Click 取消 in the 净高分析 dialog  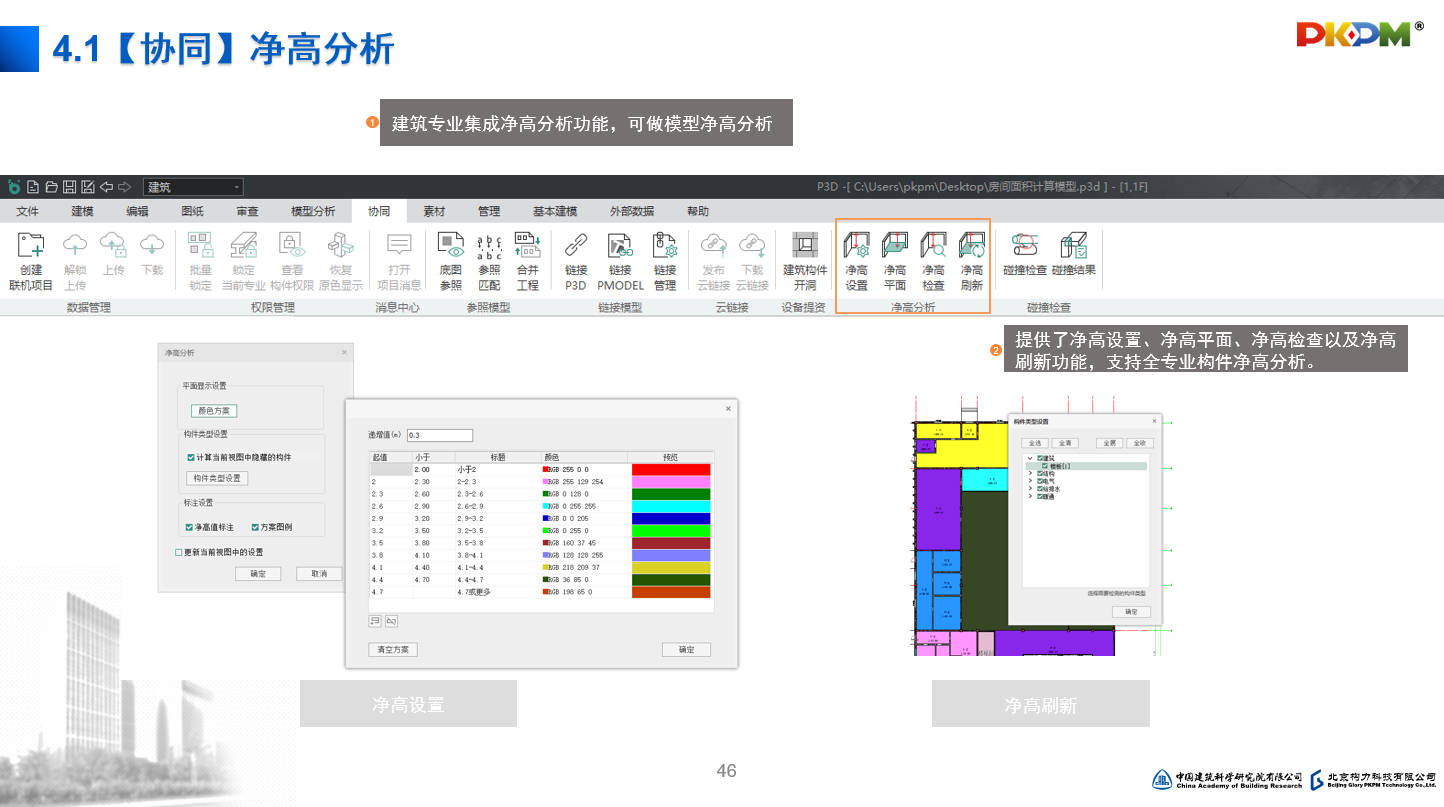point(319,574)
